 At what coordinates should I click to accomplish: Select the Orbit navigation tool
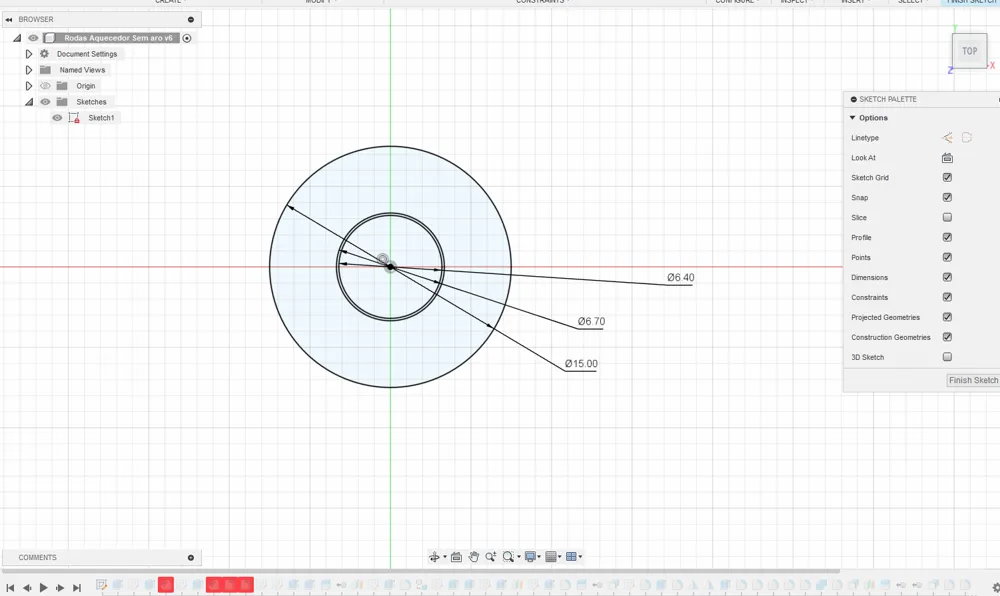point(434,557)
